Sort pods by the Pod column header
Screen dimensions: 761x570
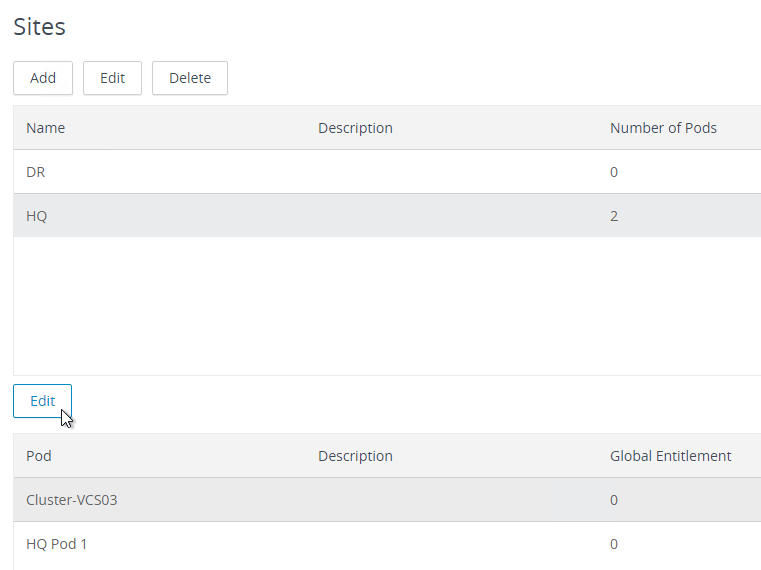point(39,456)
